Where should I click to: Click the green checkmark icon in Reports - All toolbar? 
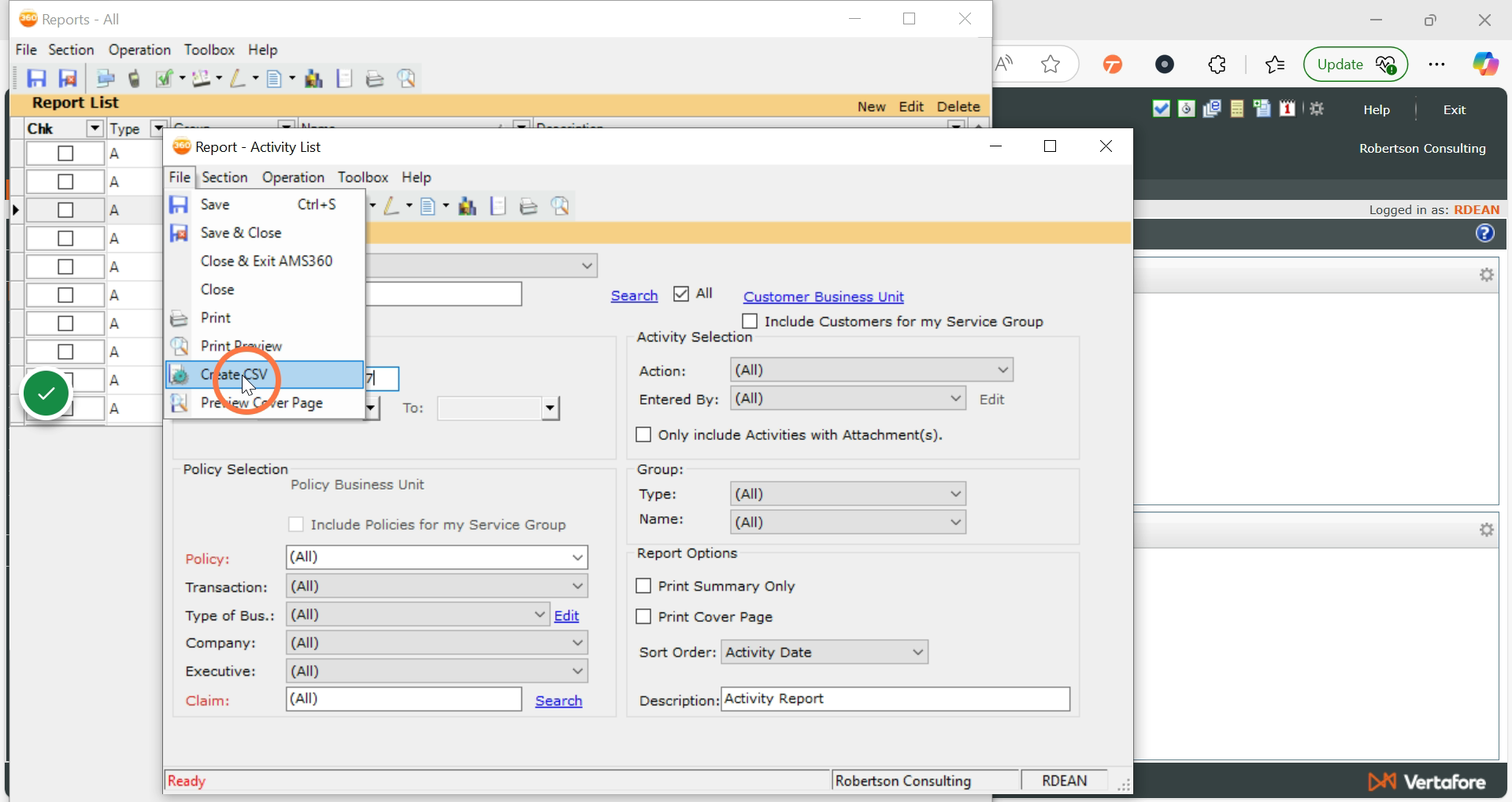[x=165, y=79]
